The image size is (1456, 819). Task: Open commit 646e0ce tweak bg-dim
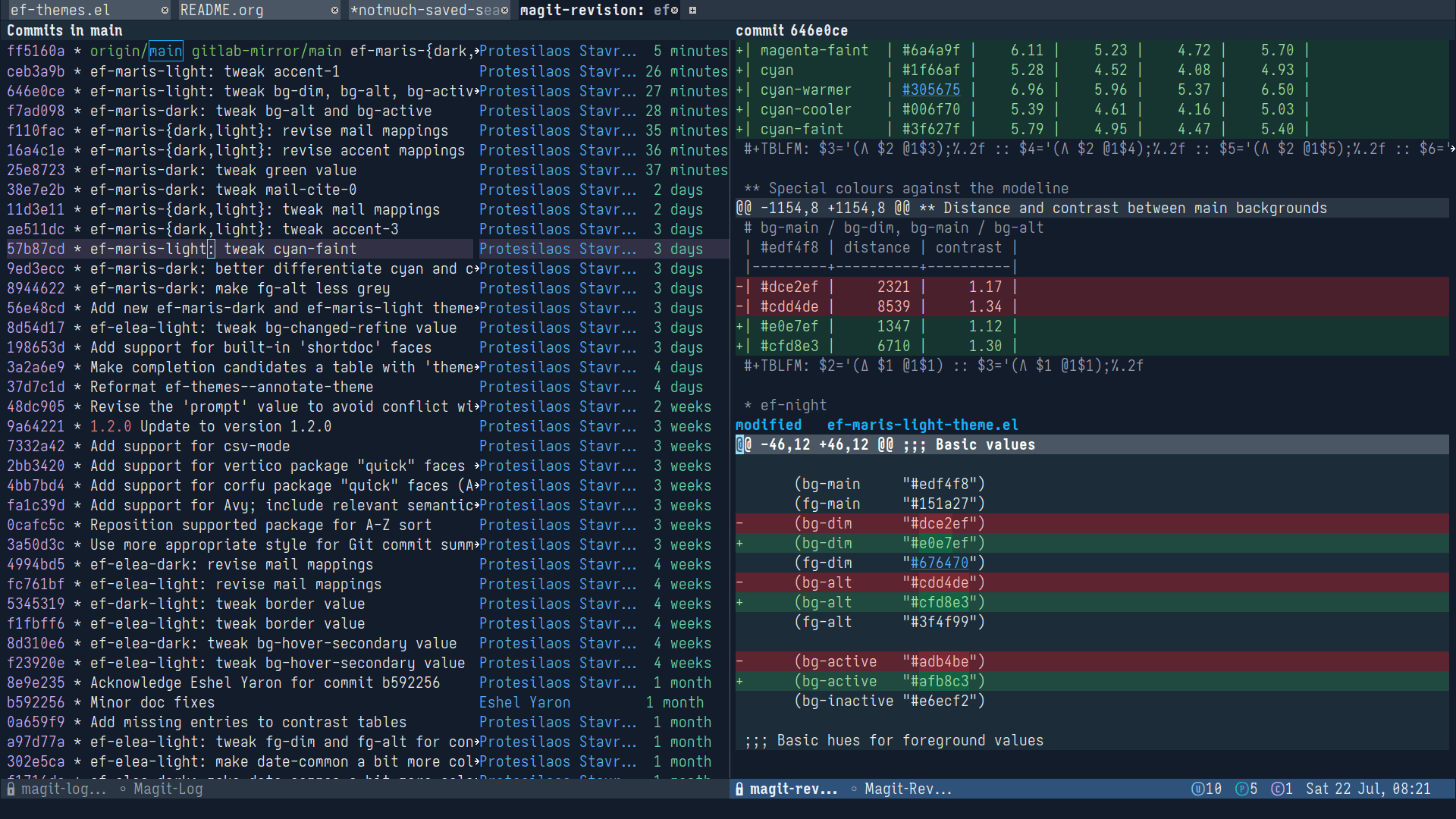367,91
